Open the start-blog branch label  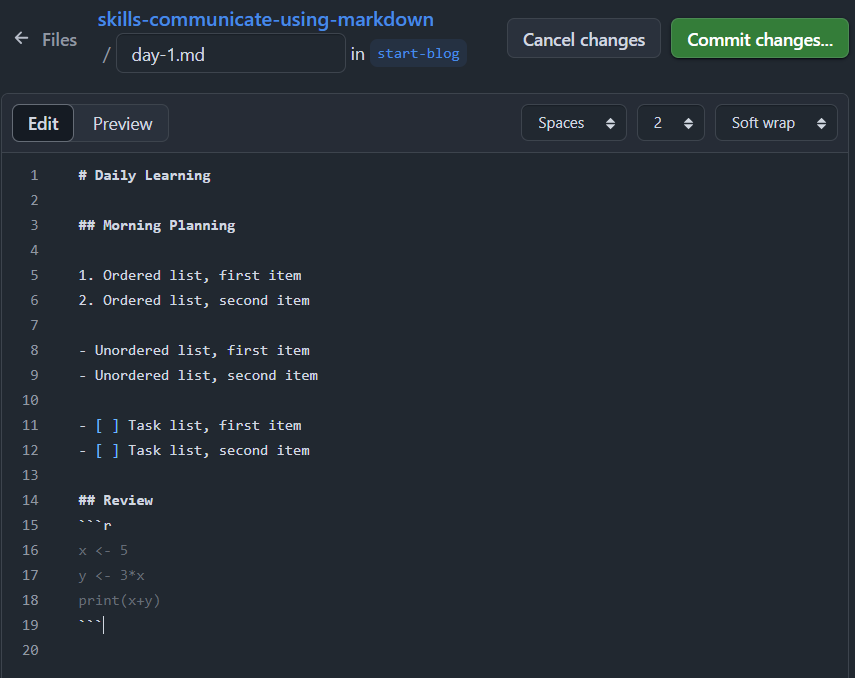pyautogui.click(x=418, y=53)
